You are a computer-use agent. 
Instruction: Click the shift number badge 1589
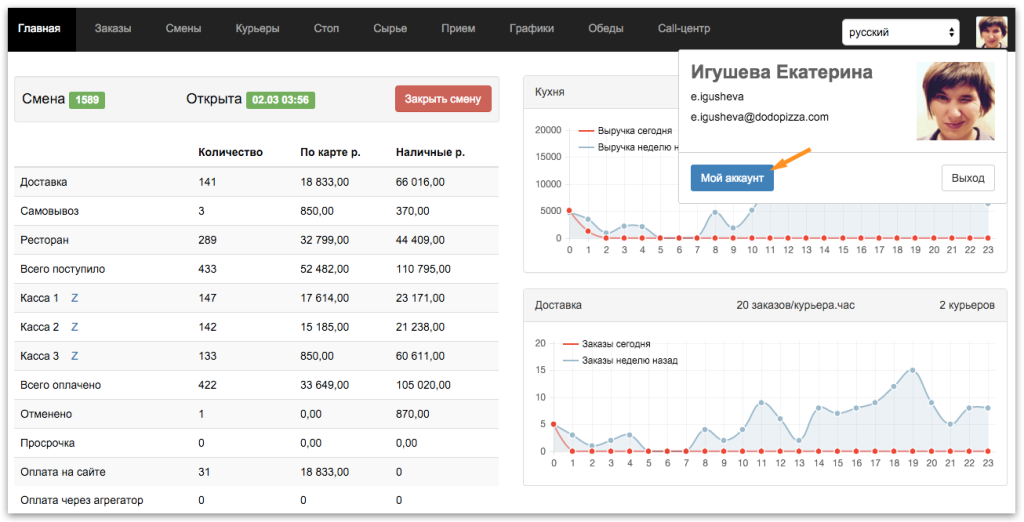(87, 100)
